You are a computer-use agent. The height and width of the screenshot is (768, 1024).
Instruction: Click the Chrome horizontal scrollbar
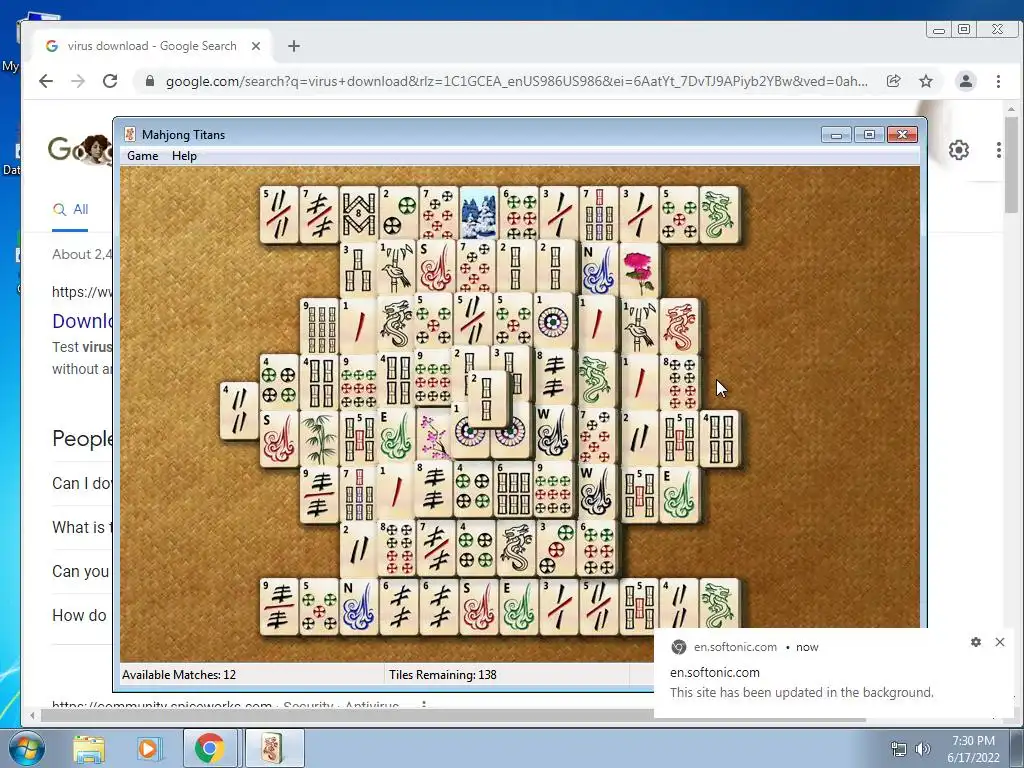click(x=453, y=716)
